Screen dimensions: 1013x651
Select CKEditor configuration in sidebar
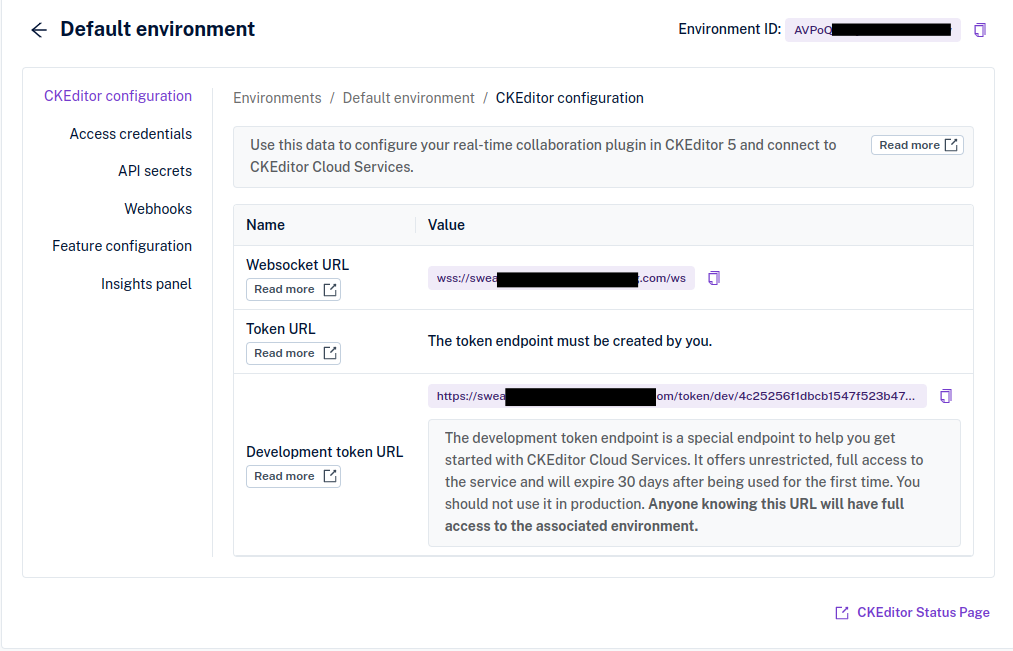click(x=118, y=96)
